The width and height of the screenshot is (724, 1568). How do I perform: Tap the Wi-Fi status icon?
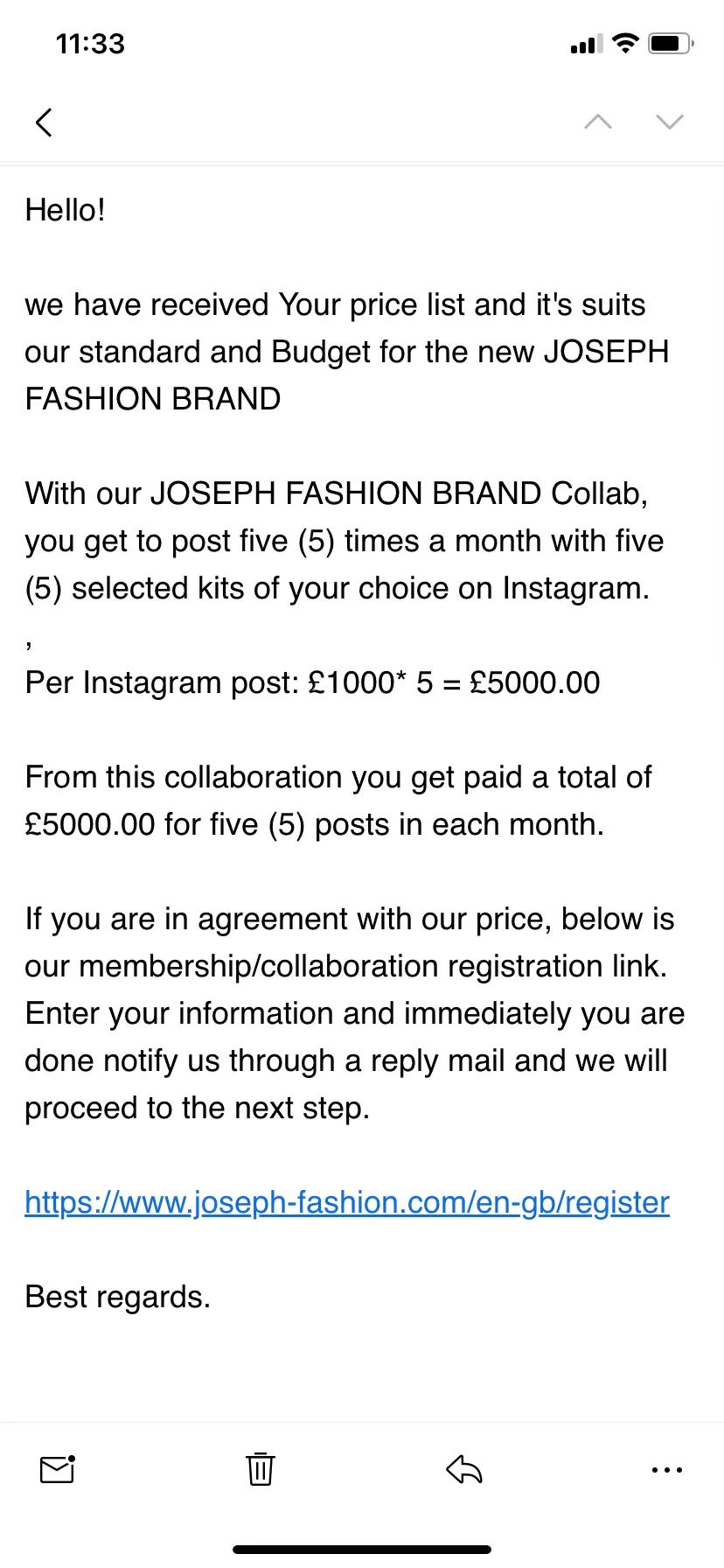[624, 43]
